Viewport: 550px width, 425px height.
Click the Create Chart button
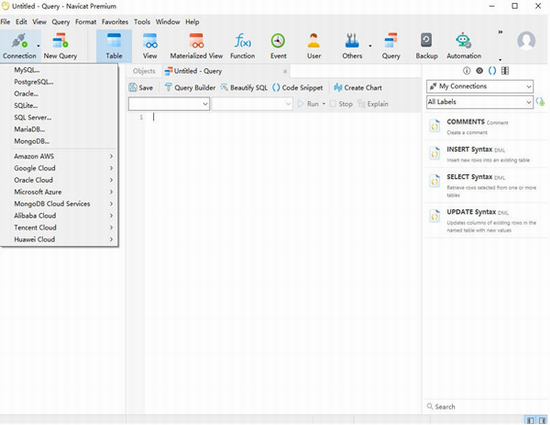pos(358,88)
